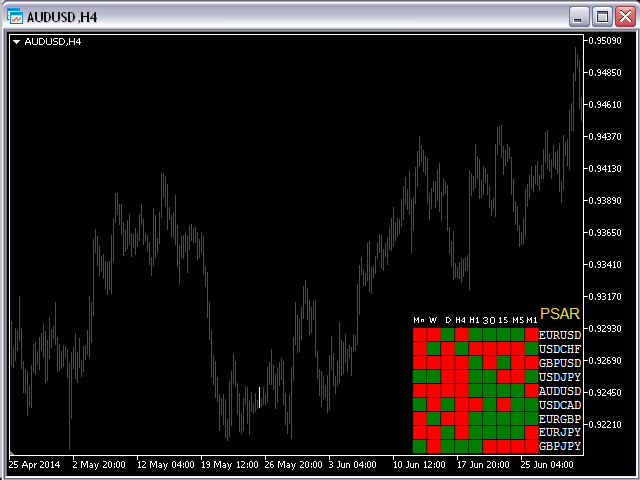This screenshot has width=640, height=480.
Task: Click the '19 May 12:00' time axis label
Action: pos(229,464)
